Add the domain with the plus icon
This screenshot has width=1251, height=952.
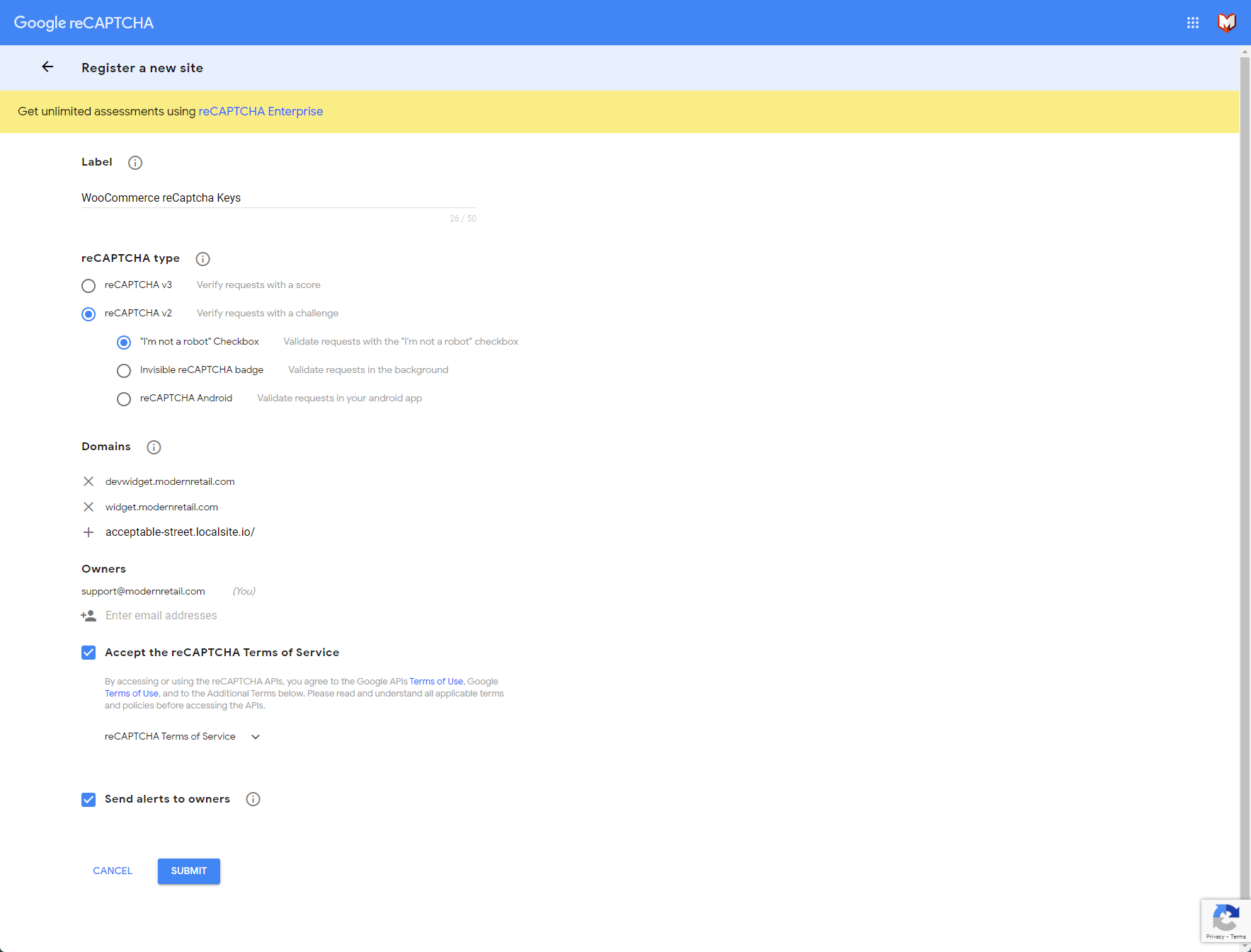pos(88,532)
